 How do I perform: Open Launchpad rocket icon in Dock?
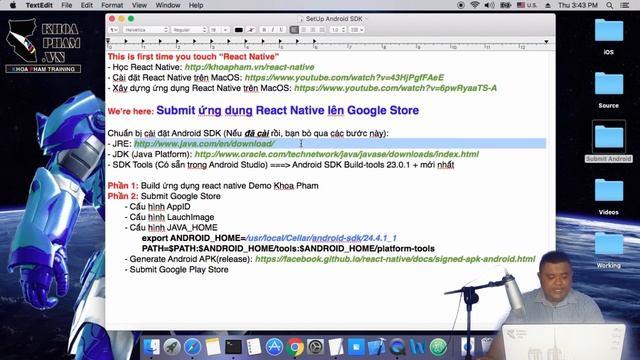pyautogui.click(x=172, y=347)
